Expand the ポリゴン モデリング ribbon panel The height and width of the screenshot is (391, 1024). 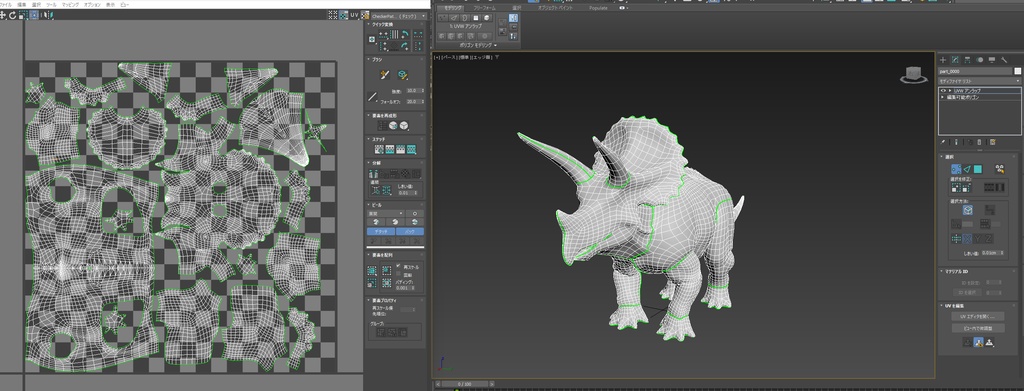(x=478, y=45)
